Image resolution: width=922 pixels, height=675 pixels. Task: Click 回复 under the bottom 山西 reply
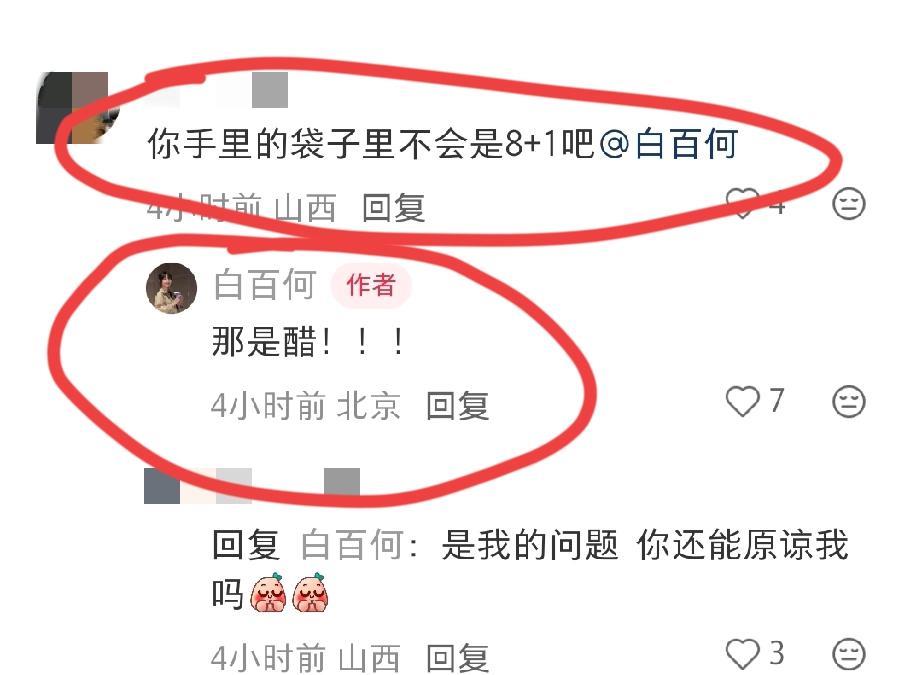coord(457,657)
